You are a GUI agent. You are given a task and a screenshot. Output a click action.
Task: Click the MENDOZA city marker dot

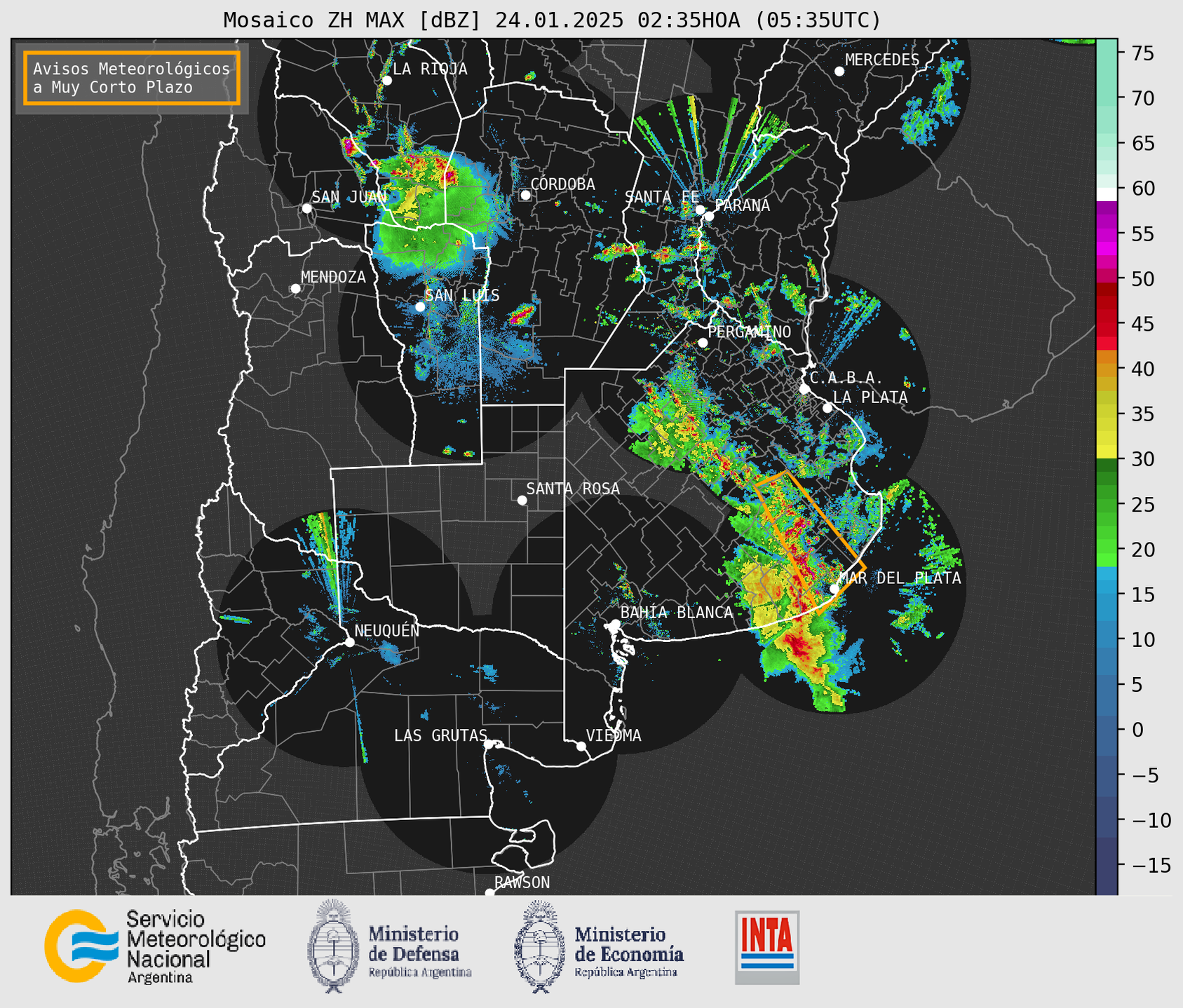pyautogui.click(x=295, y=289)
